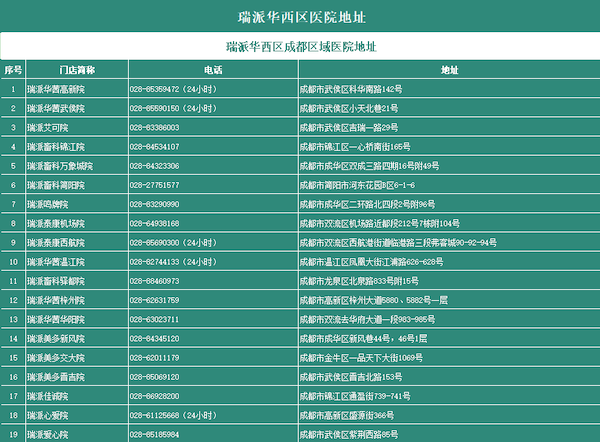This screenshot has width=600, height=442.
Task: Click the phone number 028-62631759
Action: [155, 300]
